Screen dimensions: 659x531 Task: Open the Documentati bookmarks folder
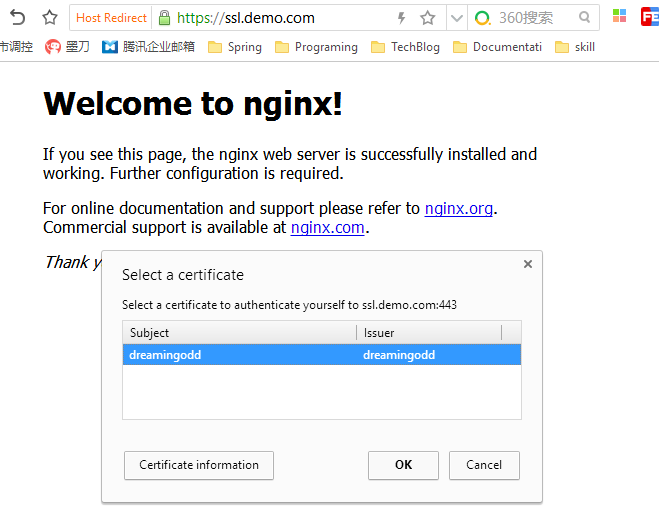pyautogui.click(x=497, y=47)
